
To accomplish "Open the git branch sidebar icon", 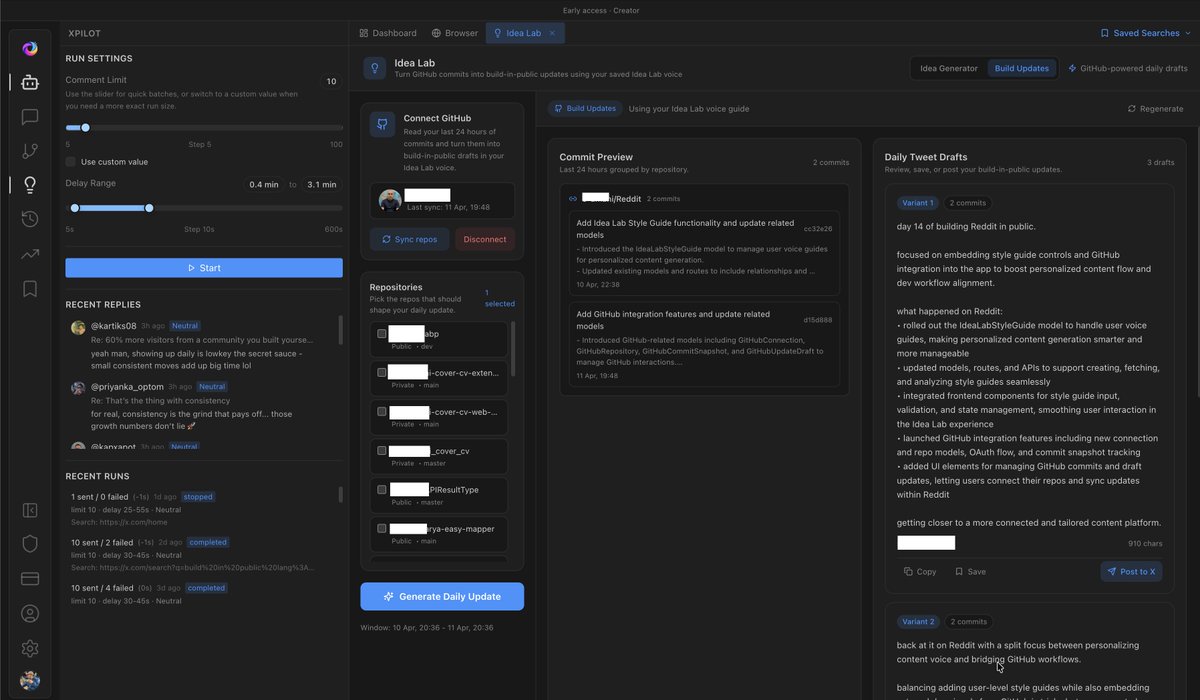I will (30, 151).
